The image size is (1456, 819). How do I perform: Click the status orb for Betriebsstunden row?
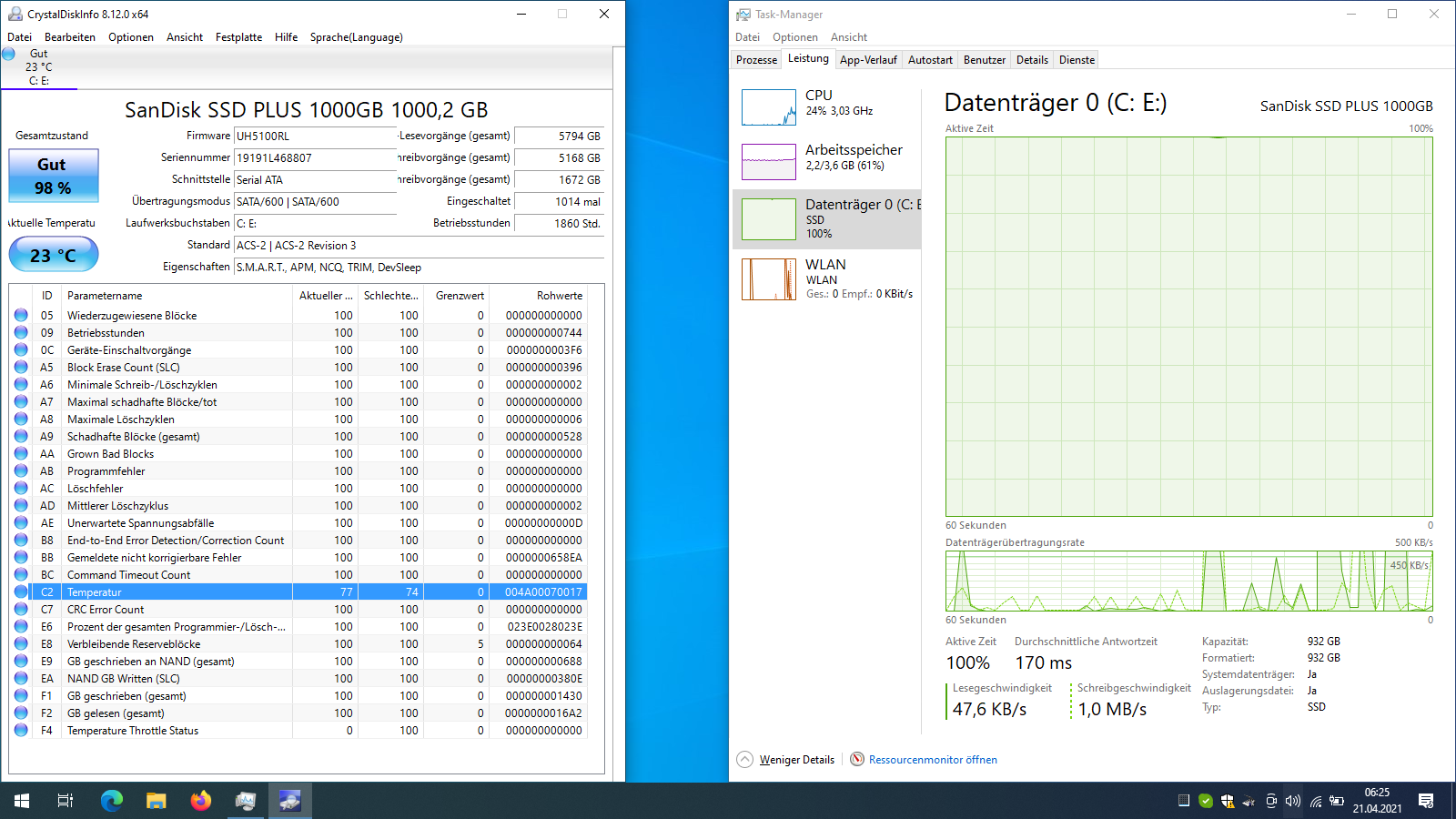[x=21, y=332]
